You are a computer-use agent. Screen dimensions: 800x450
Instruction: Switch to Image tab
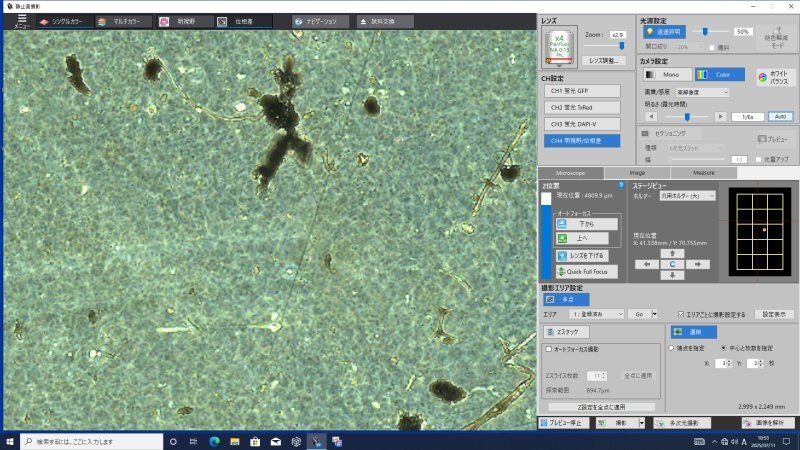(x=637, y=173)
